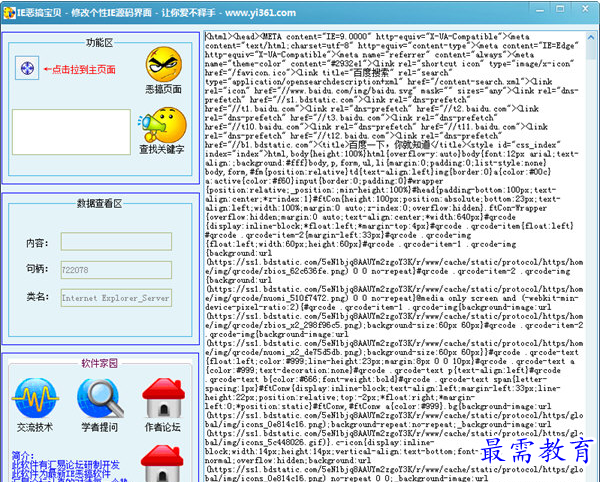Screen dimensions: 602x482
Task: Click the HTML source code text area
Action: pos(394,257)
